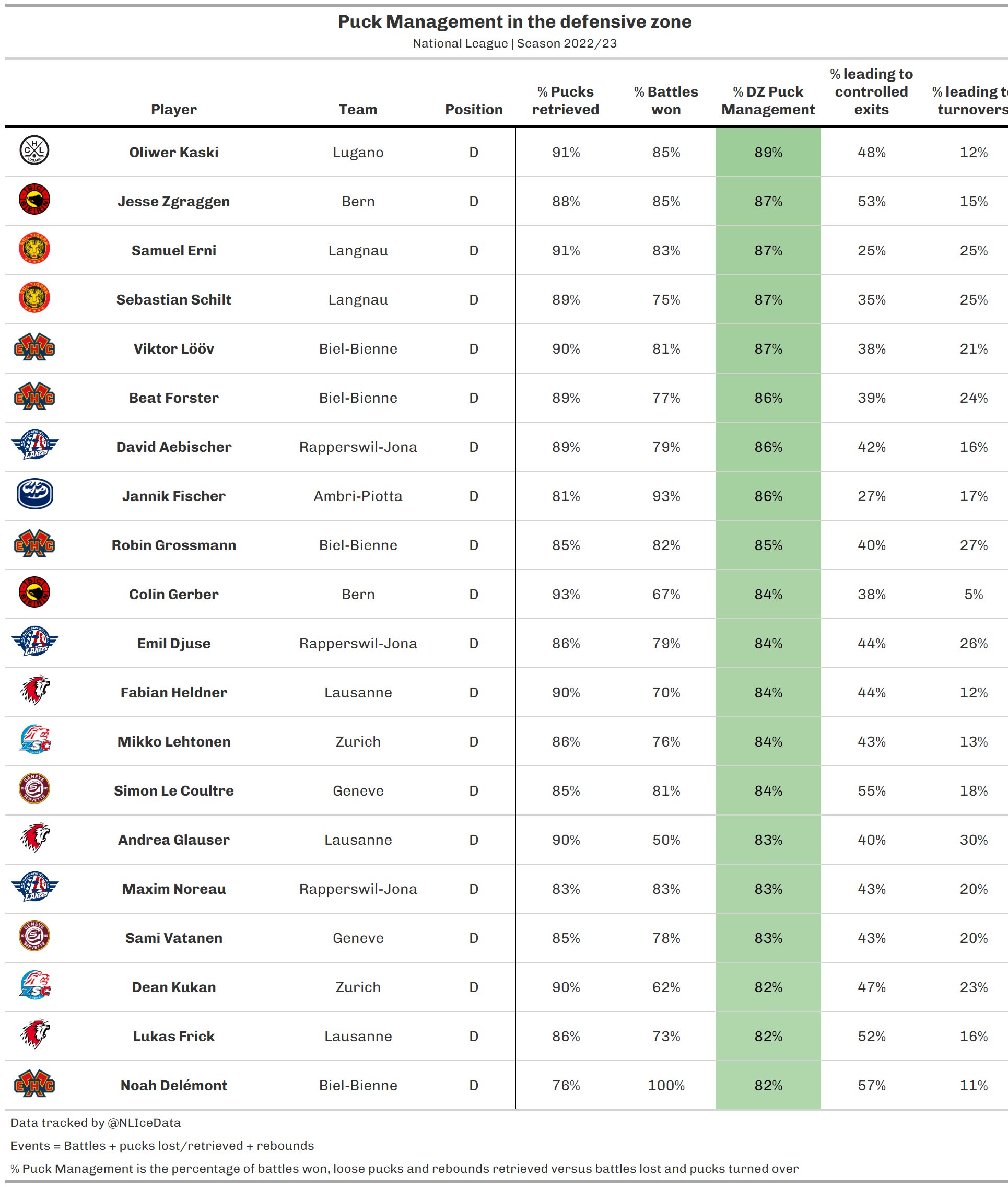Click the Lausanne lion logo beside Fabian Heldner

point(34,691)
